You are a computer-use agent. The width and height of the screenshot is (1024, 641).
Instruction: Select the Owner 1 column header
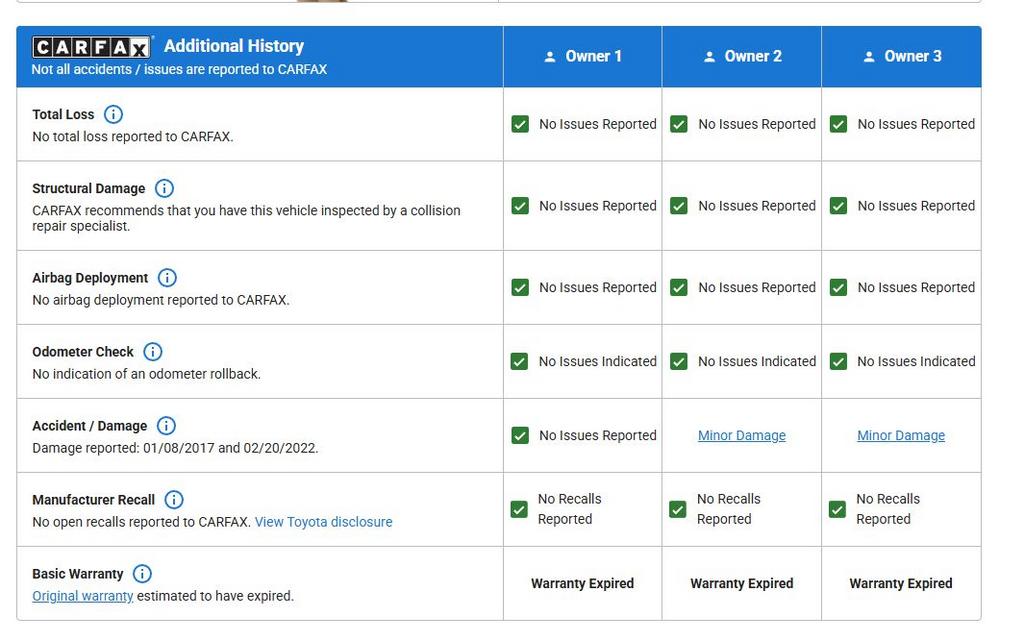[583, 57]
